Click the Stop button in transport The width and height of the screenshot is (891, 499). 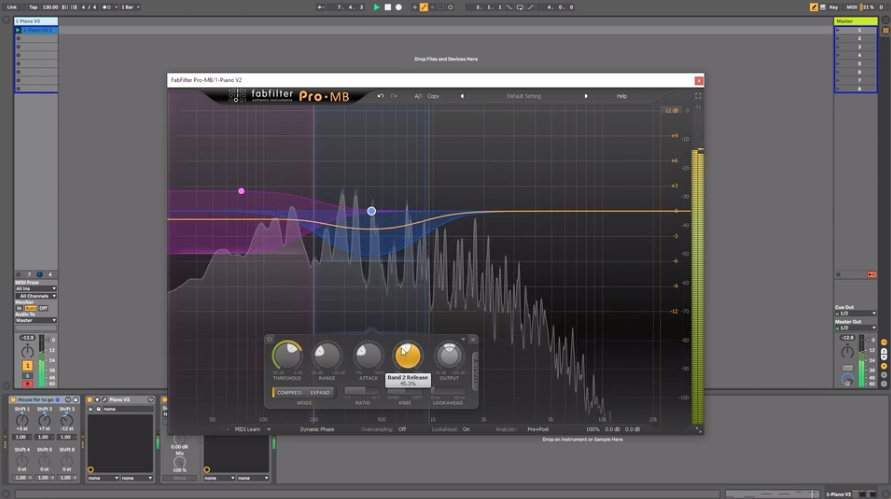[388, 7]
